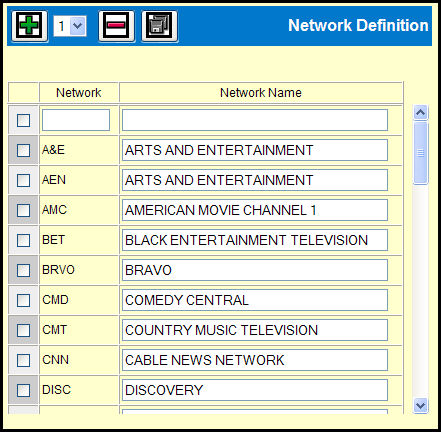Image resolution: width=441 pixels, height=432 pixels.
Task: Click the AMERICAN MOVIE CHANNEL 1 field
Action: 255,210
